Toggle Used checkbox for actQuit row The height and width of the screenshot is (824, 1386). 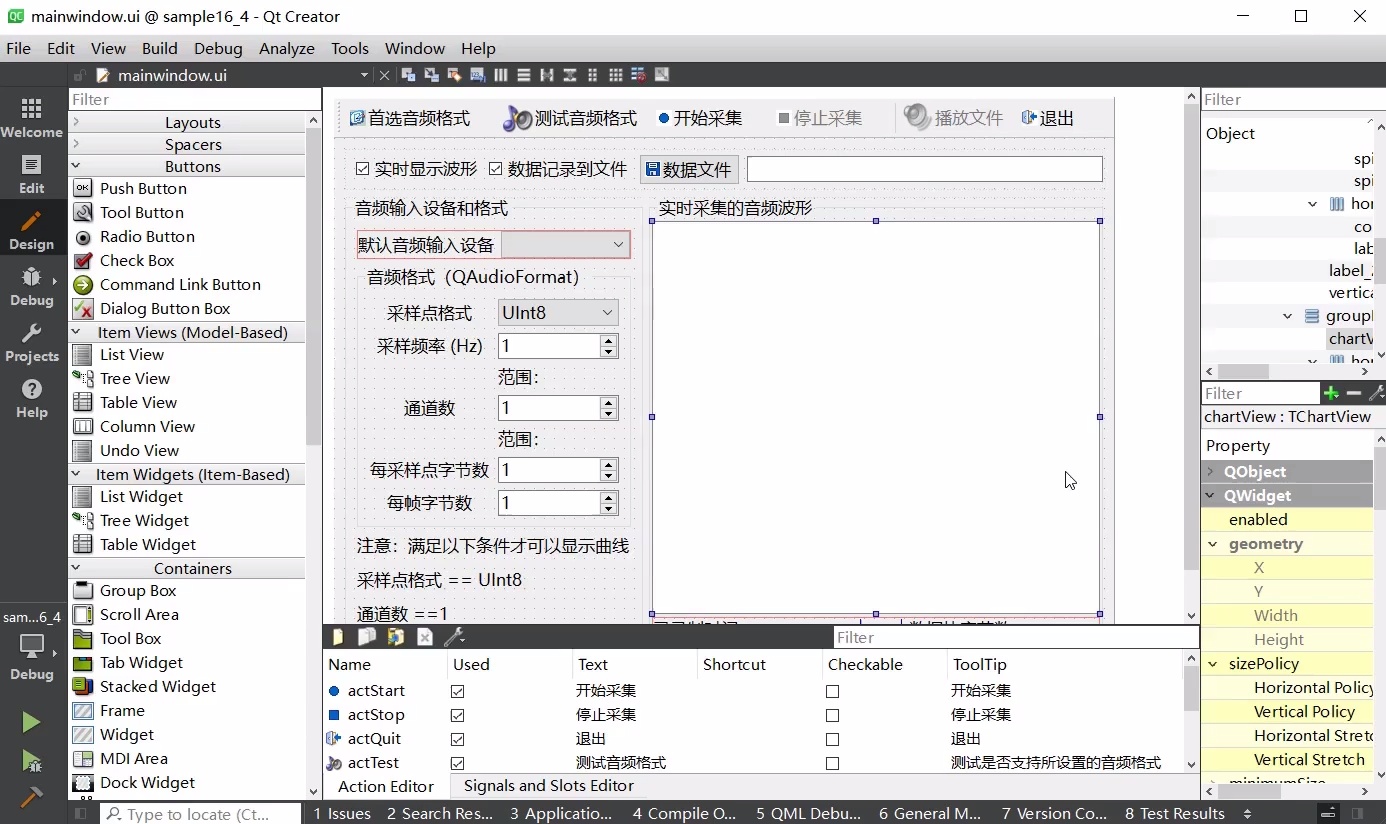click(457, 739)
